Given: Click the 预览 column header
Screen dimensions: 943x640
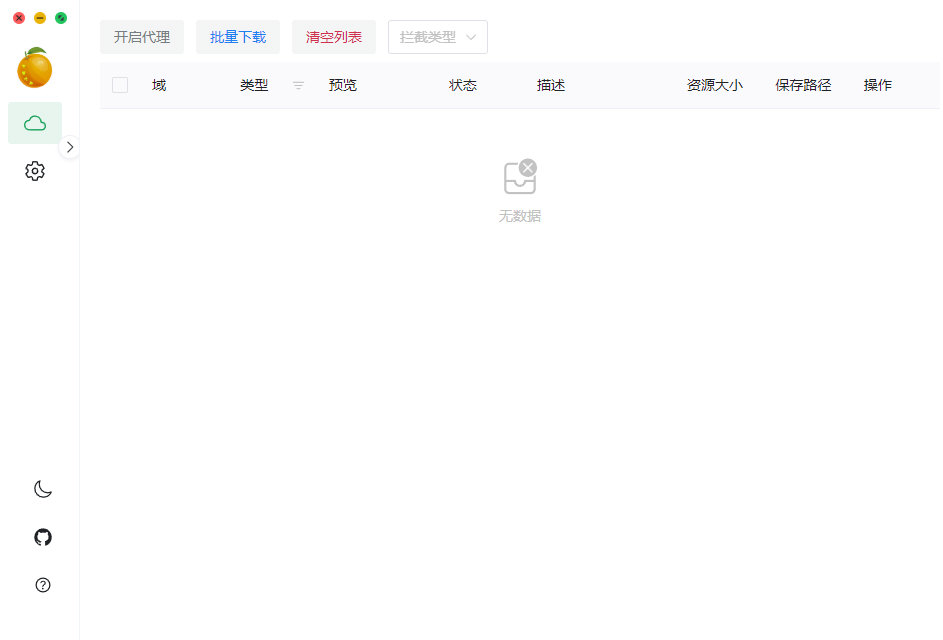Looking at the screenshot, I should 343,85.
